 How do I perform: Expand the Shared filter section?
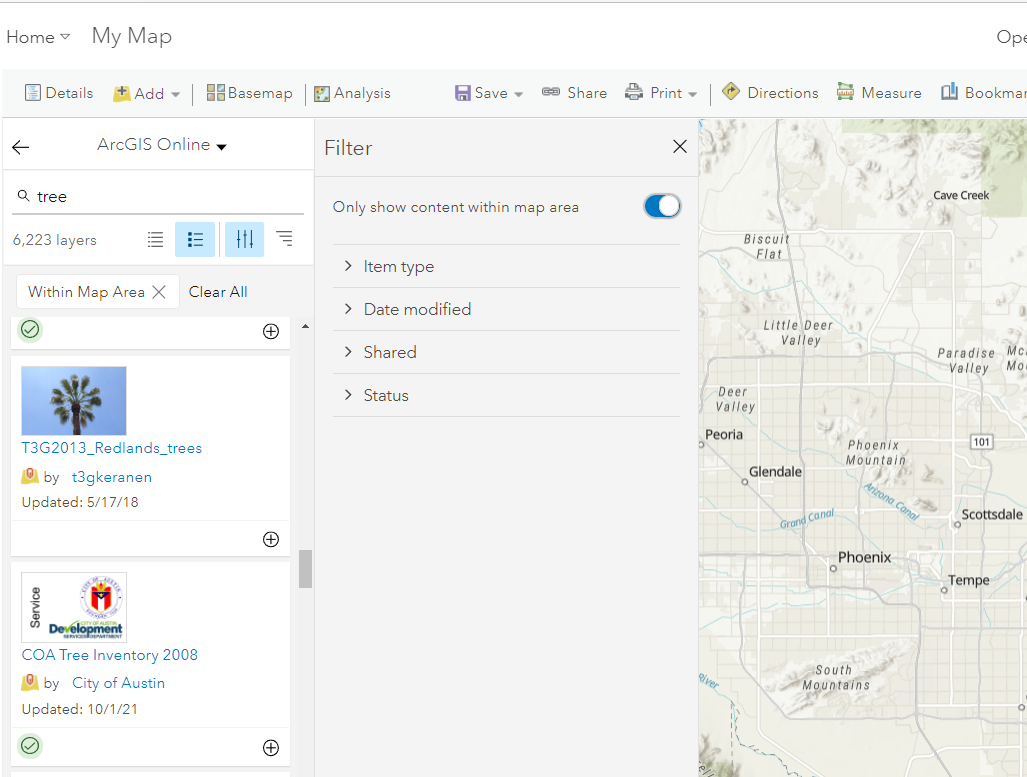click(x=506, y=352)
